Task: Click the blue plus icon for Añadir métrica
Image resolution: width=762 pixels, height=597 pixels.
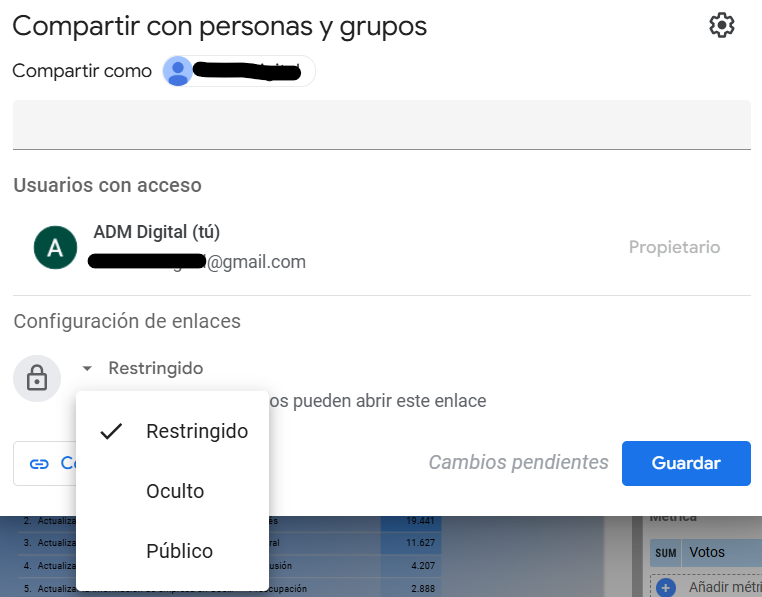Action: tap(666, 587)
